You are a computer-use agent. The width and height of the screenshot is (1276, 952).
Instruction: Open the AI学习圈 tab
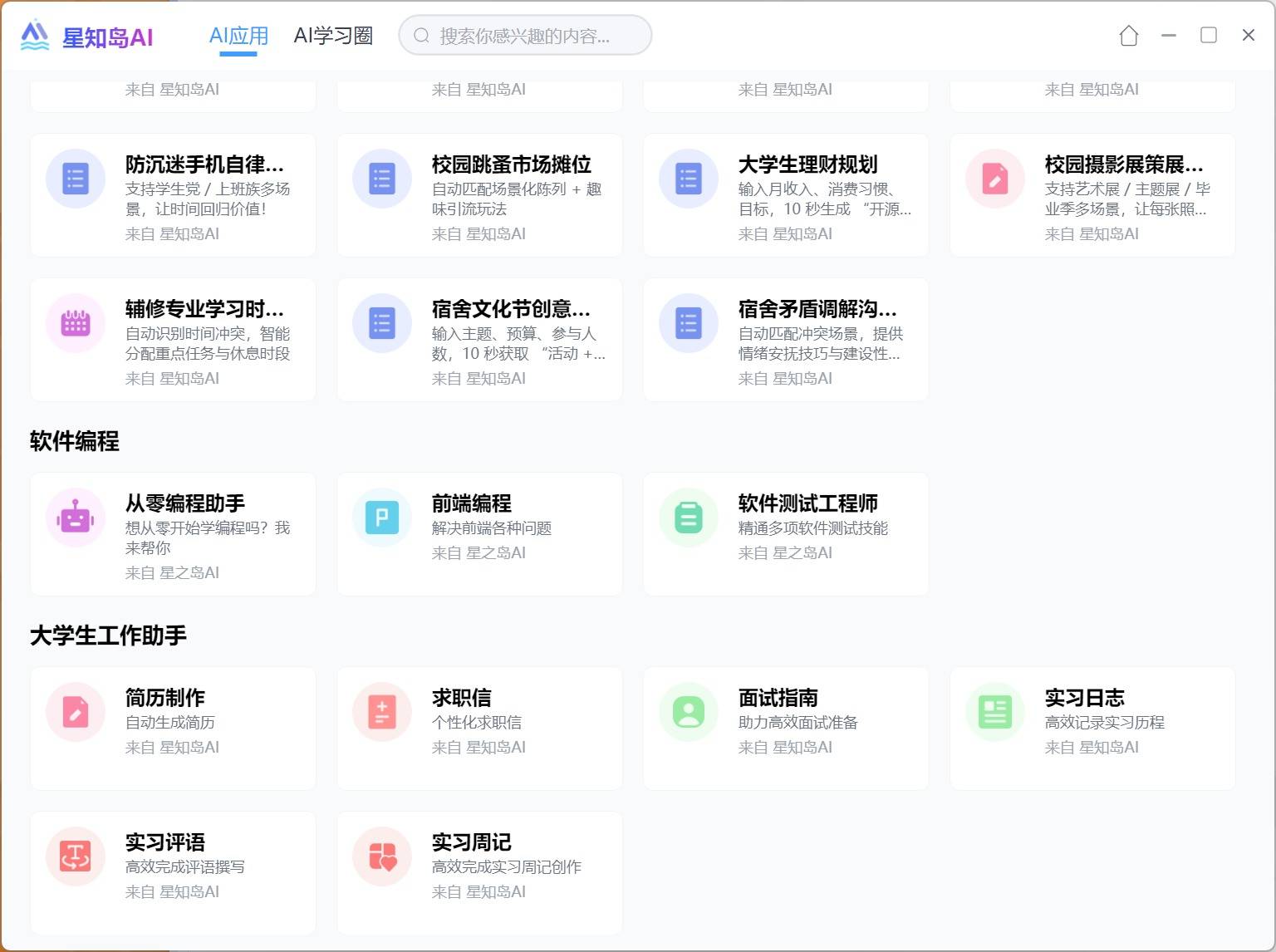pyautogui.click(x=333, y=36)
